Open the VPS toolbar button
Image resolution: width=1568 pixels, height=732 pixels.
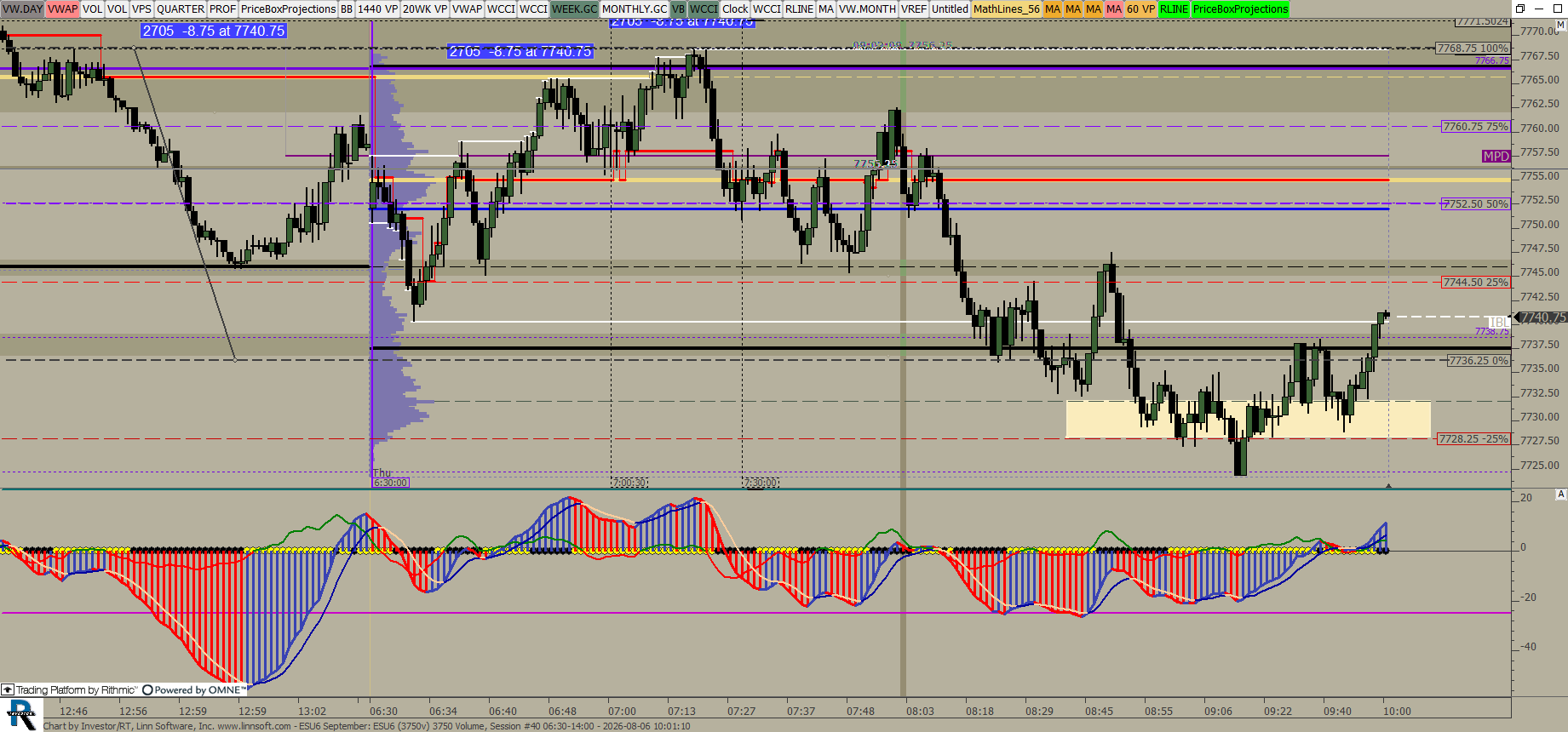pos(141,9)
